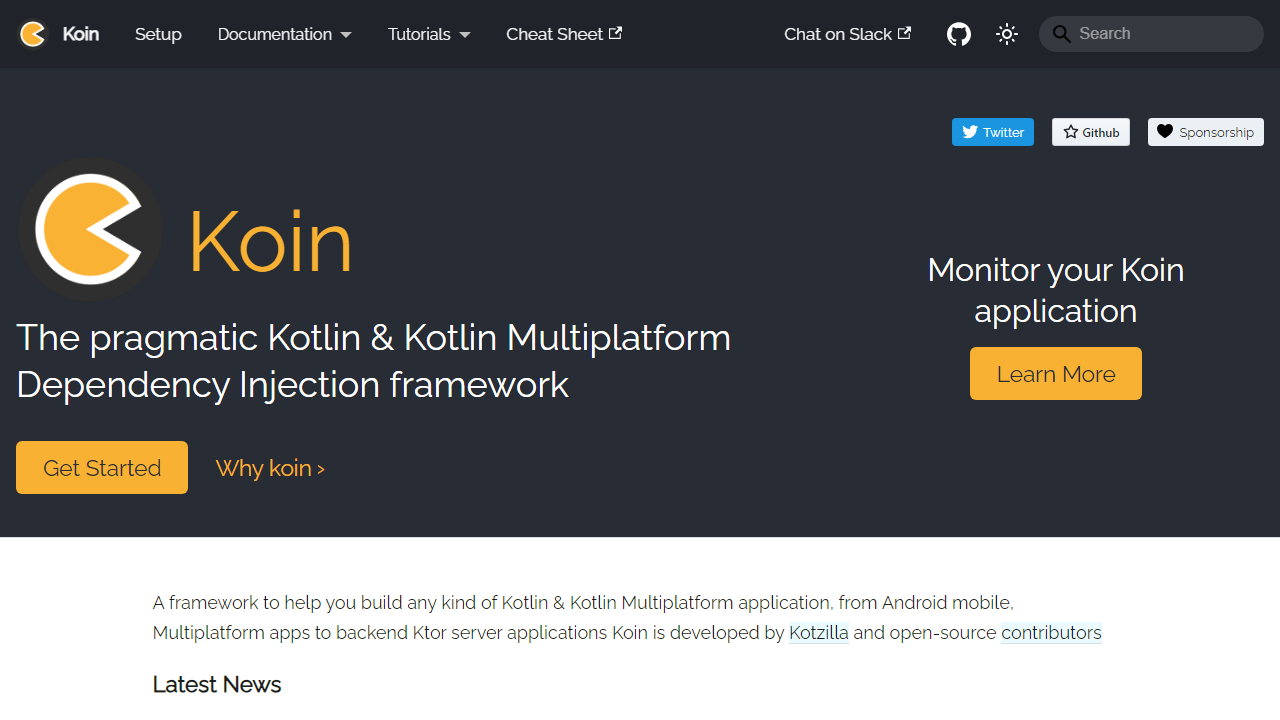The height and width of the screenshot is (720, 1280).
Task: Click the orange color block of Get Started
Action: point(101,467)
